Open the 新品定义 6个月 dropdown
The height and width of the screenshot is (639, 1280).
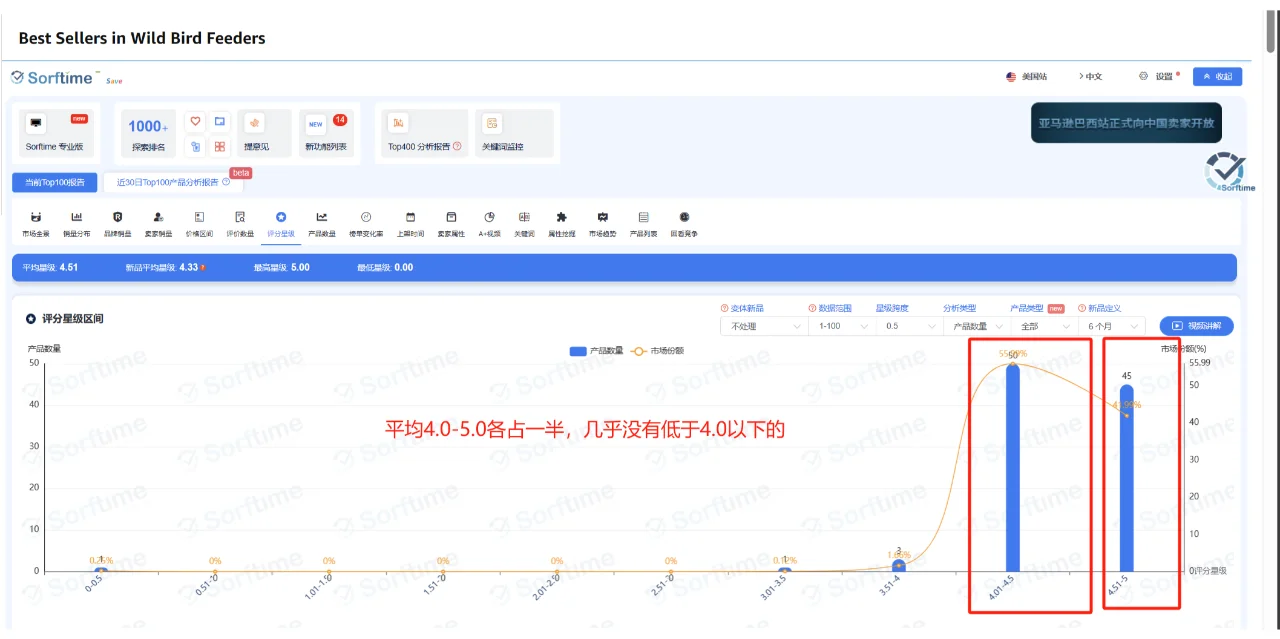(x=1111, y=326)
